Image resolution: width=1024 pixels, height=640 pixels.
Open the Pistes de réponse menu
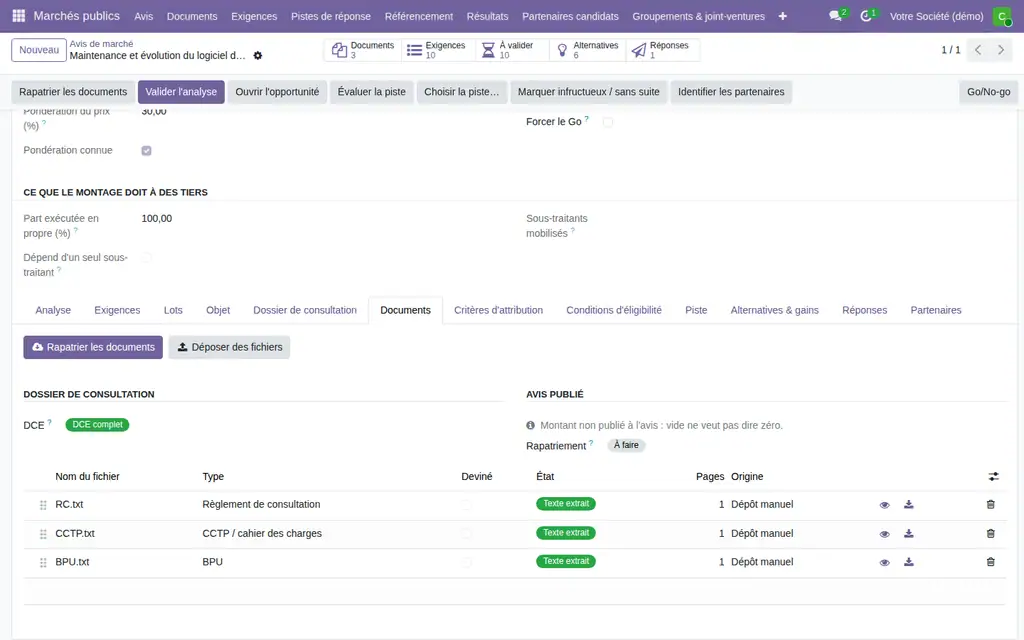coord(330,16)
